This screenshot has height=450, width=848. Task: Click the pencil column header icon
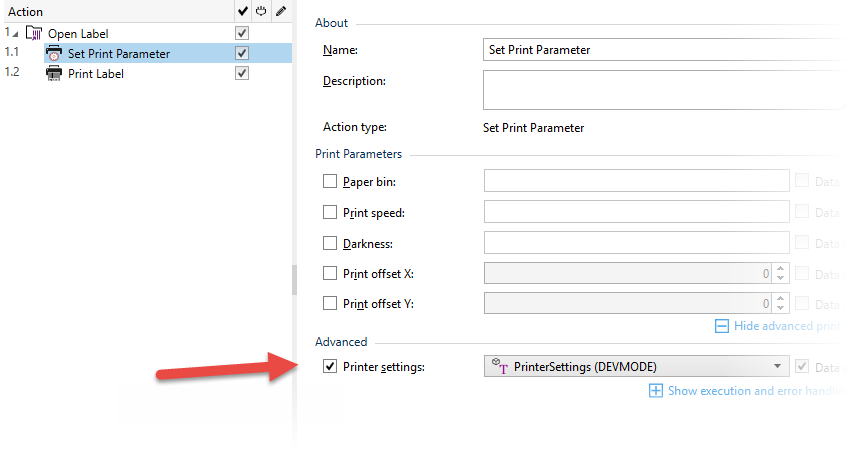click(281, 12)
